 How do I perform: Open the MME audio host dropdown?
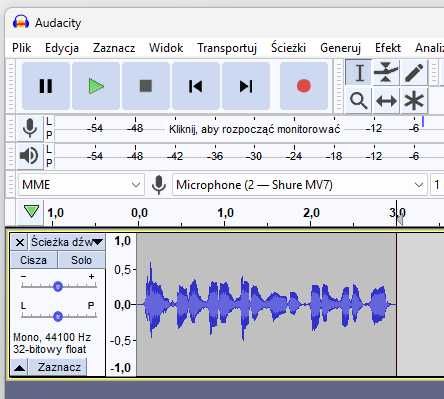point(81,184)
